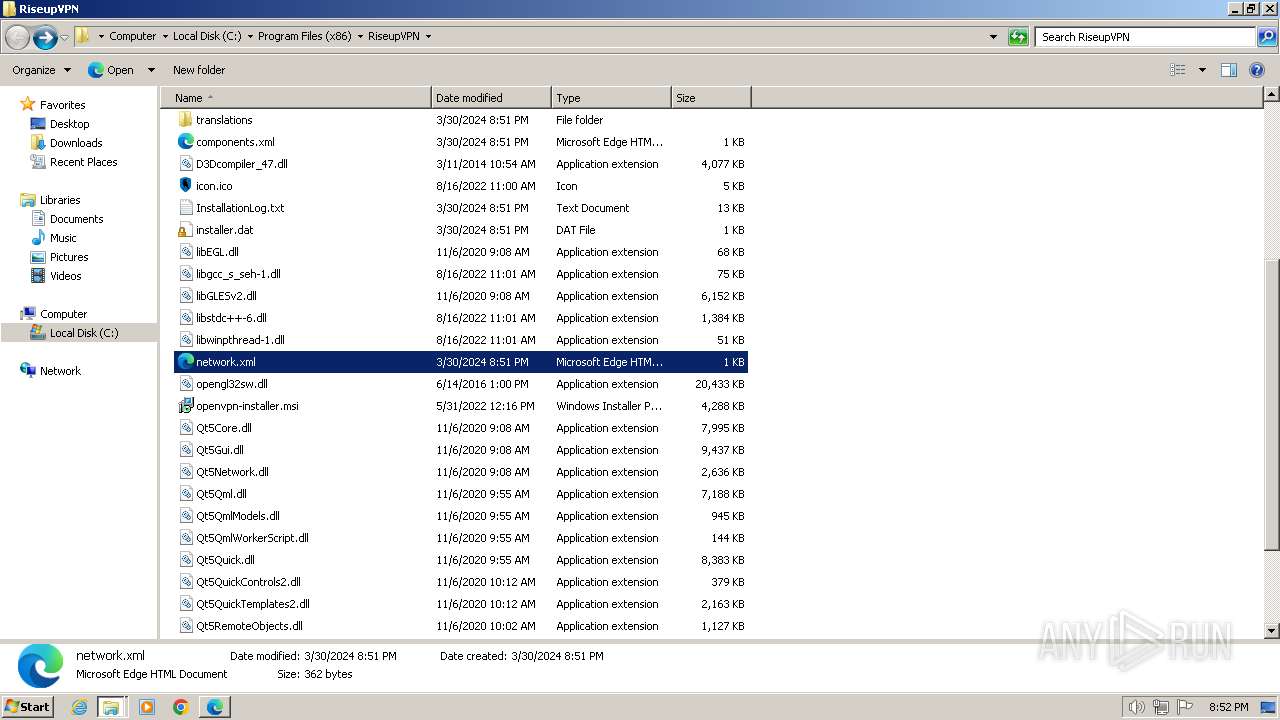The width and height of the screenshot is (1280, 720).
Task: Click the vertical scrollbar up arrow
Action: click(1271, 95)
